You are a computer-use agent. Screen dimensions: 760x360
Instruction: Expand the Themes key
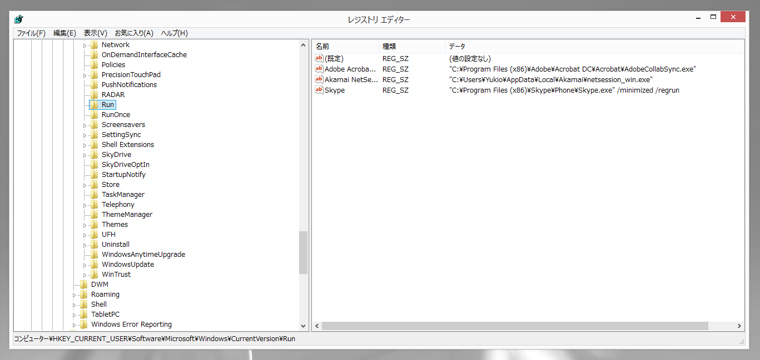(84, 224)
